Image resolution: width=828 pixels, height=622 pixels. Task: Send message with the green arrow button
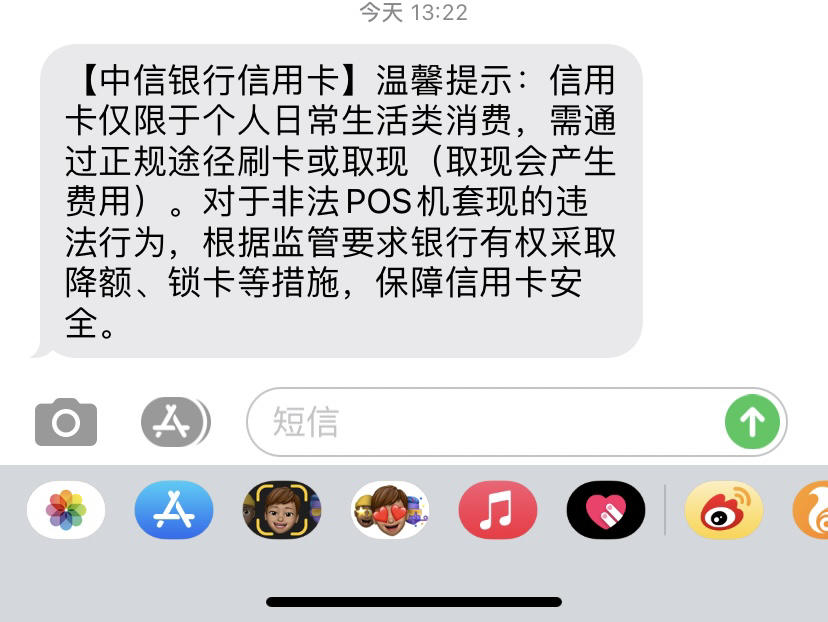click(x=752, y=422)
